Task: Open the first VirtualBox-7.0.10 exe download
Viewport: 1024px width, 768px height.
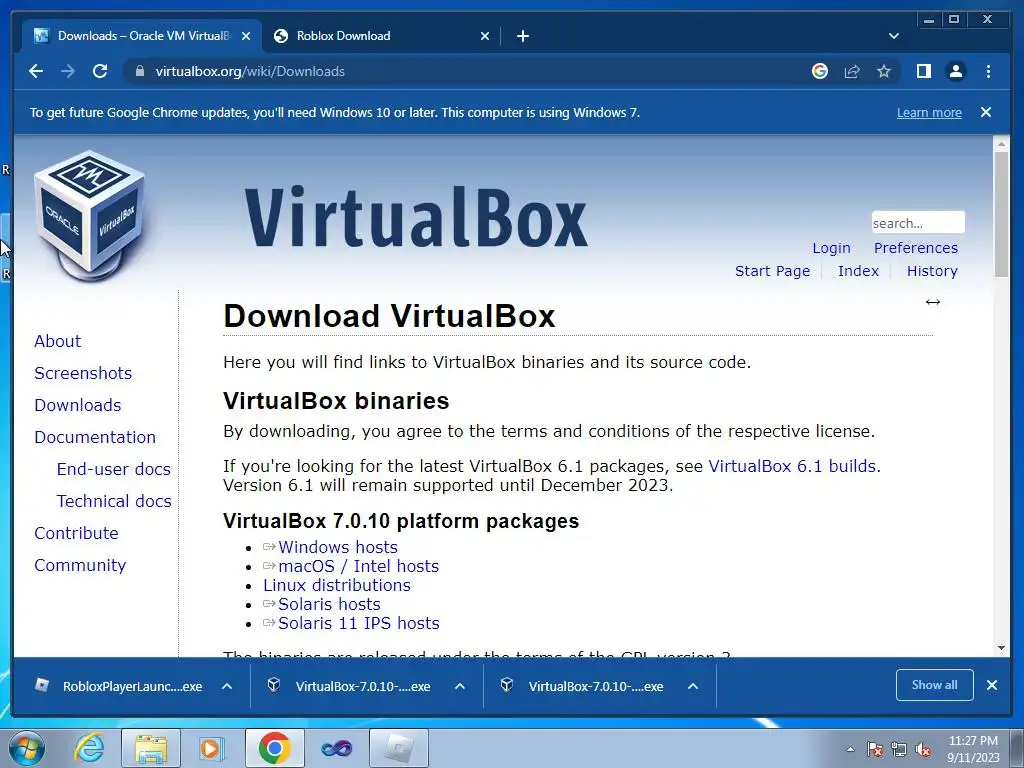Action: tap(353, 686)
